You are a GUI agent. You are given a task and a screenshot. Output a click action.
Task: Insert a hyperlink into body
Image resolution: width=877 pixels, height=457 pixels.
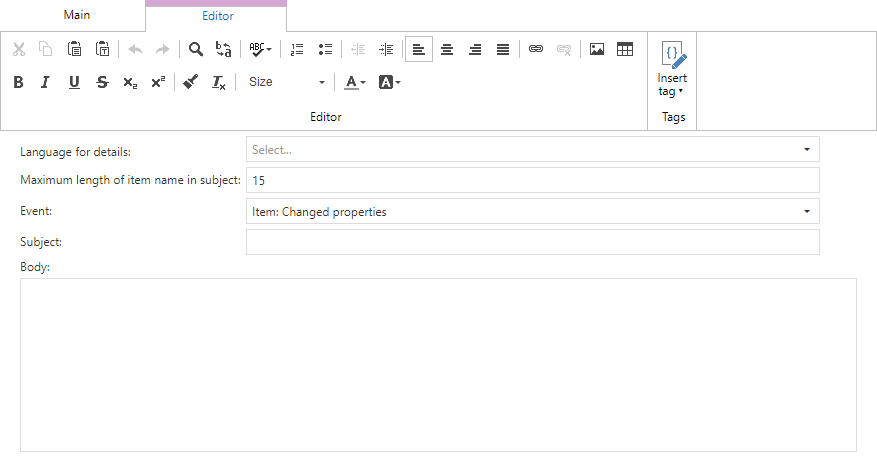coord(536,49)
